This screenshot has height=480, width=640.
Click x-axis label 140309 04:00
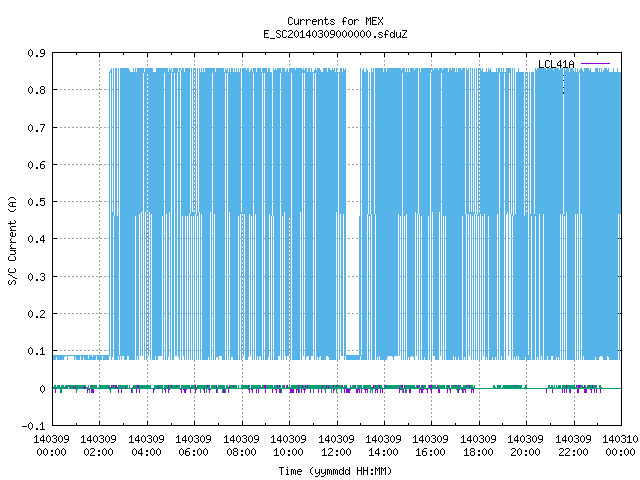146,446
